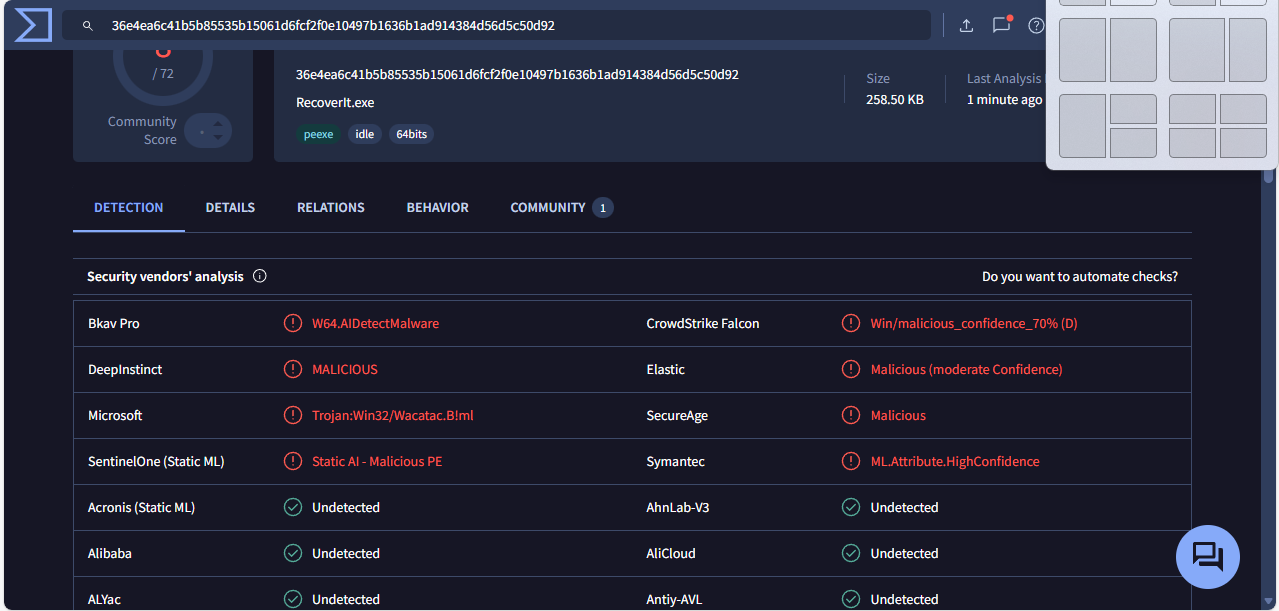Open the VirusTotal home logo
This screenshot has height=611, width=1279.
(33, 25)
